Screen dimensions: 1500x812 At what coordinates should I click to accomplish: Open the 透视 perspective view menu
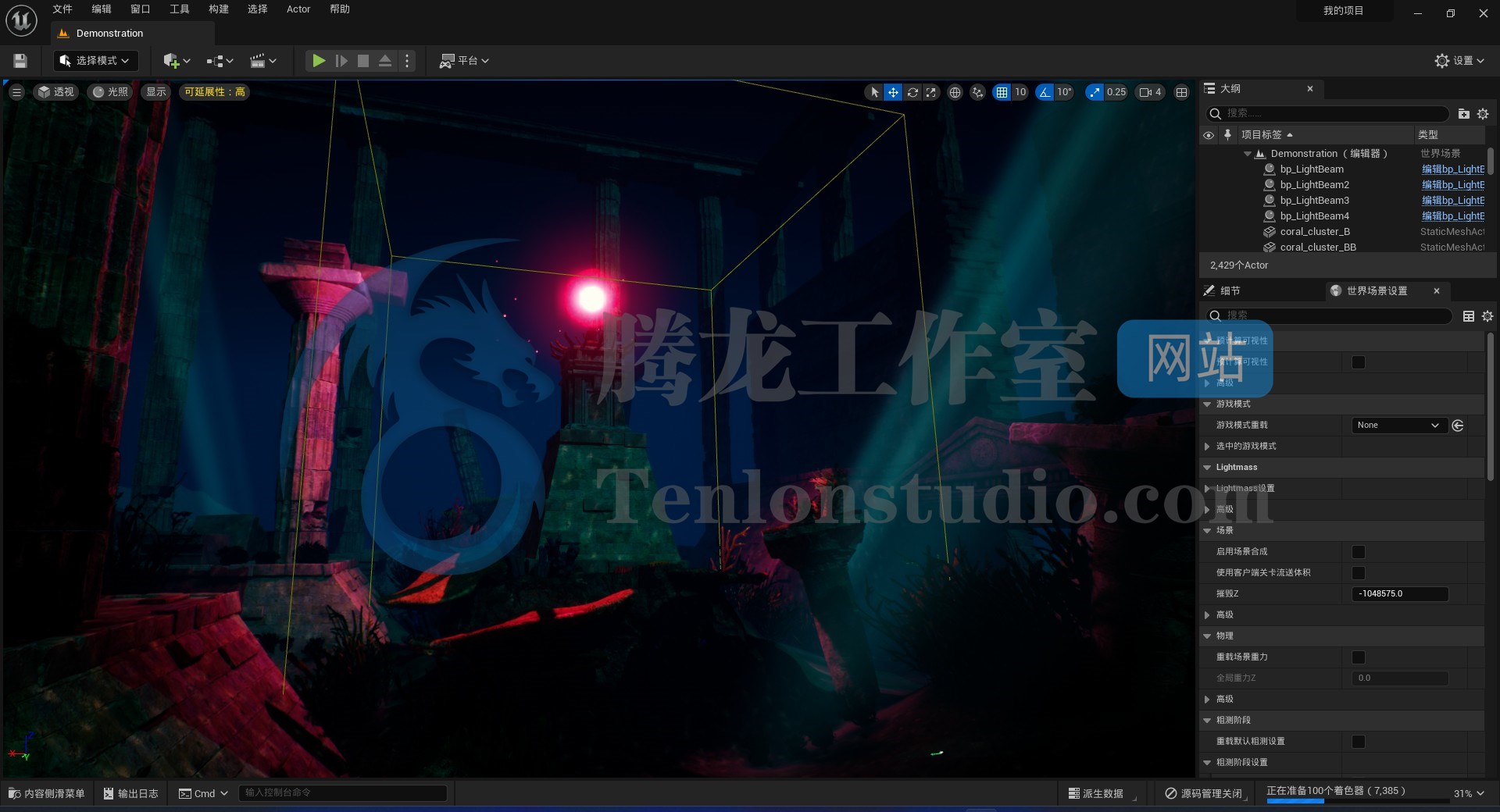(x=55, y=92)
